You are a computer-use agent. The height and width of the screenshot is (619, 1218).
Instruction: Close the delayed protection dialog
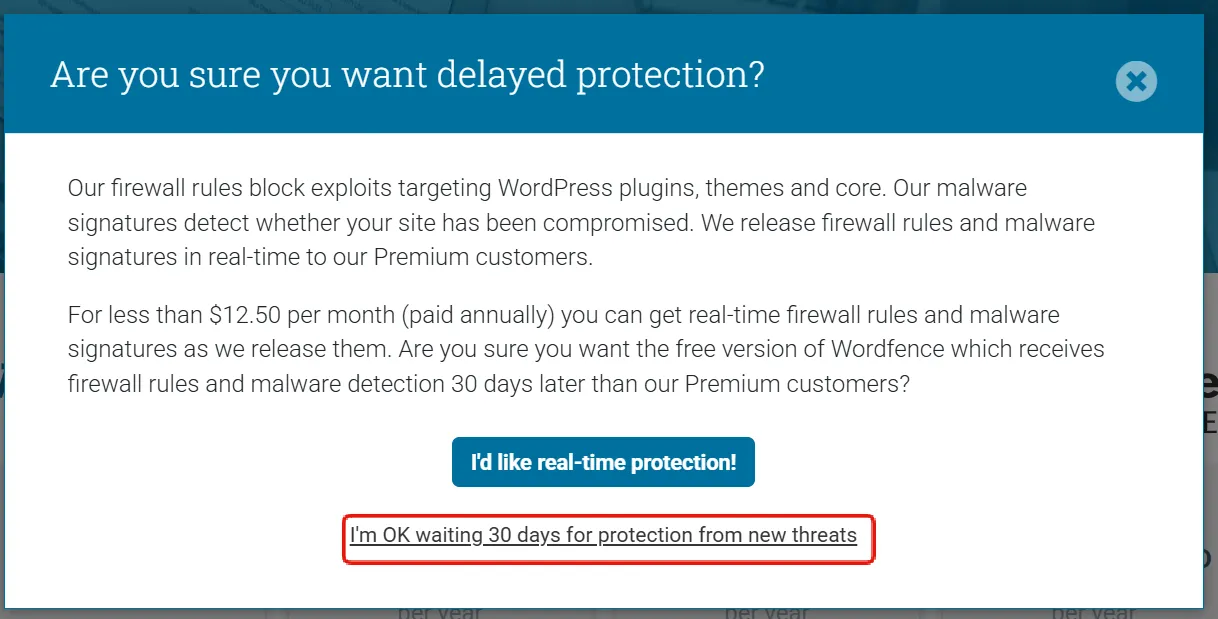tap(1136, 81)
